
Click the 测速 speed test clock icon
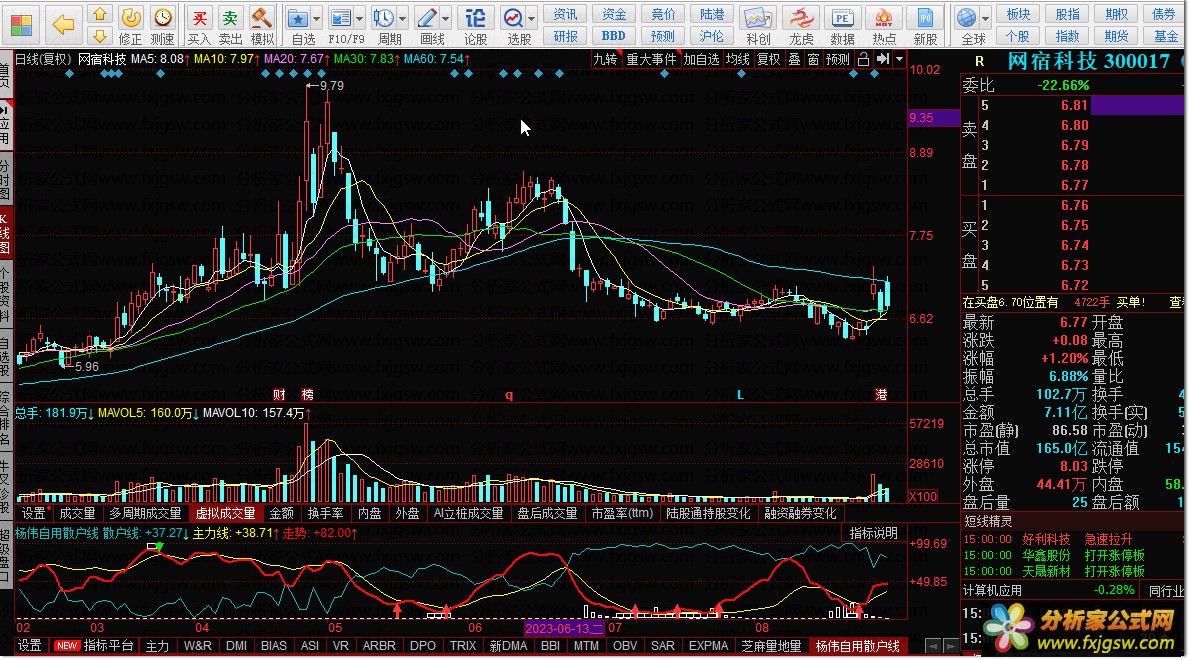(x=163, y=25)
